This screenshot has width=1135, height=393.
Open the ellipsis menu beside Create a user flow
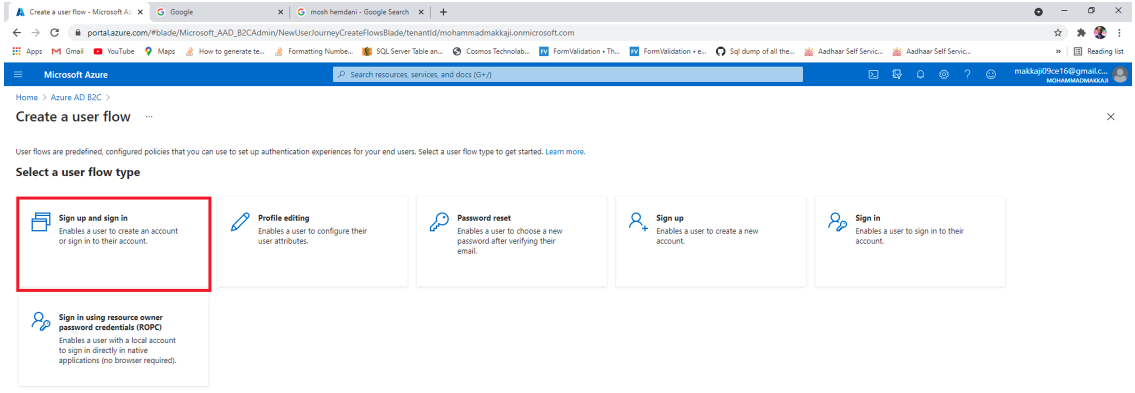149,117
